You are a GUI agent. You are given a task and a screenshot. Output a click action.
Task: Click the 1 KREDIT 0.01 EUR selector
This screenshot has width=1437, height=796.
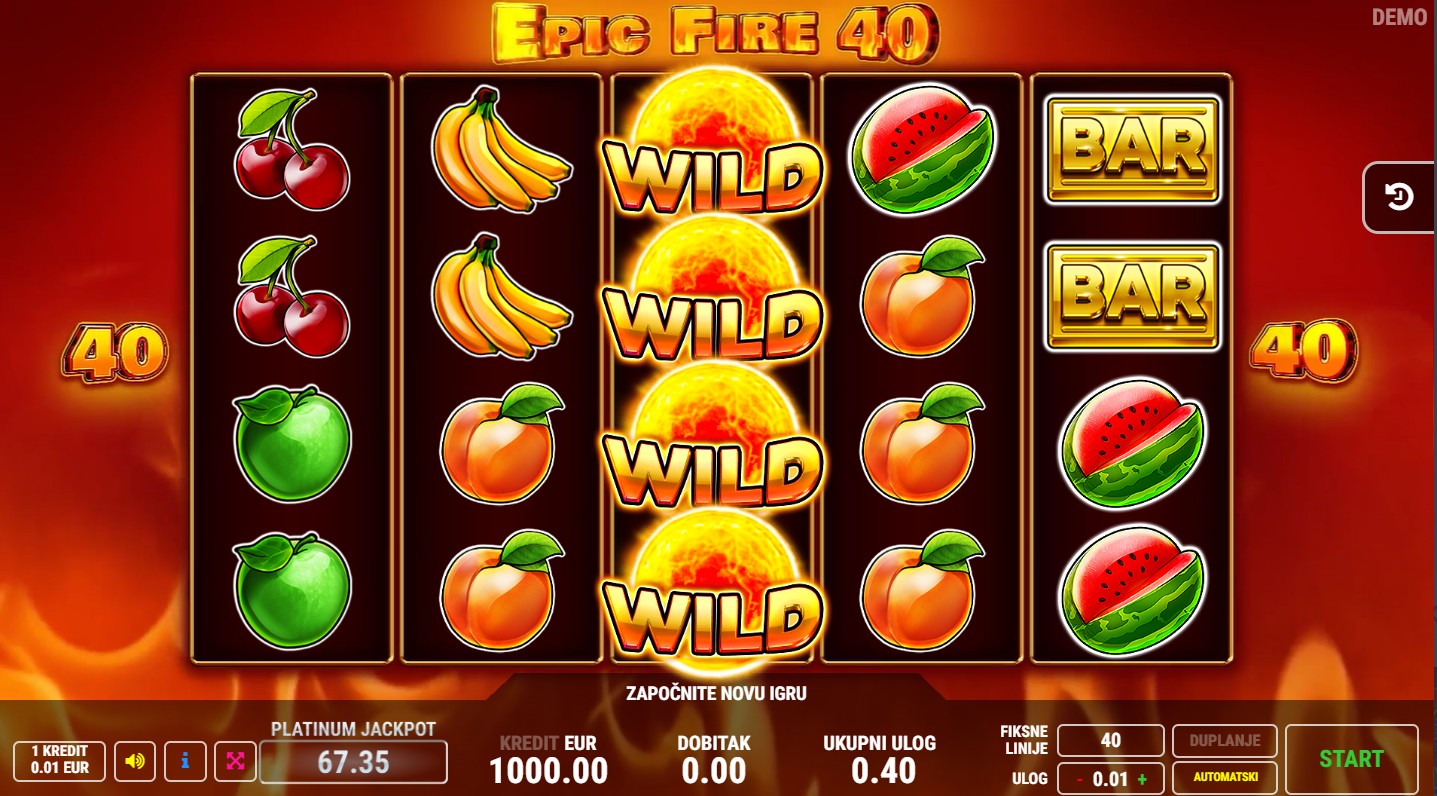pos(59,761)
